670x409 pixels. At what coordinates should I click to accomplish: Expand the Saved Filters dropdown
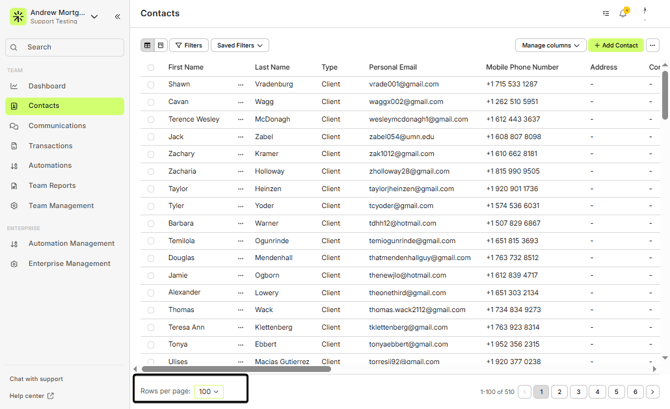click(240, 45)
